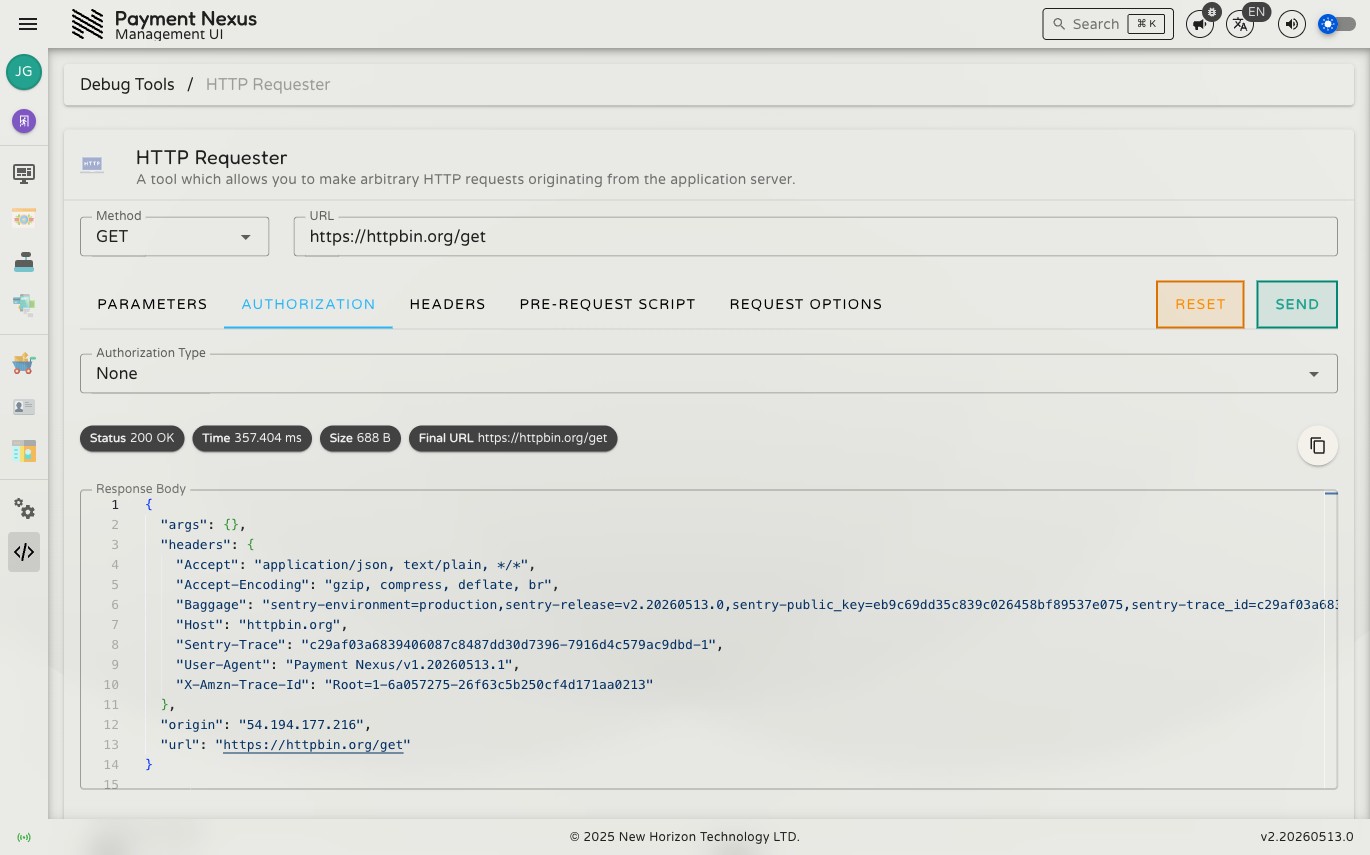Screen dimensions: 1370x855
Task: Switch to the Parameters tab
Action: coord(152,304)
